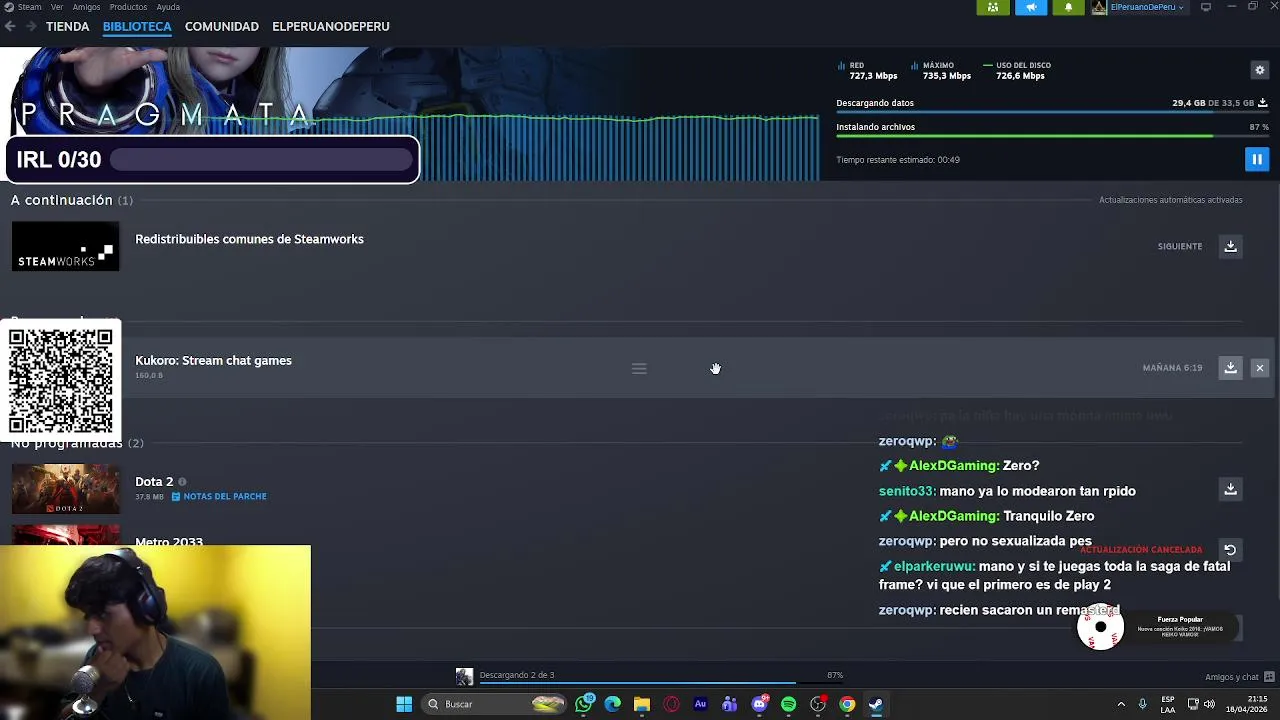Click the Dota 2 game thumbnail
This screenshot has width=1280, height=720.
coord(65,489)
